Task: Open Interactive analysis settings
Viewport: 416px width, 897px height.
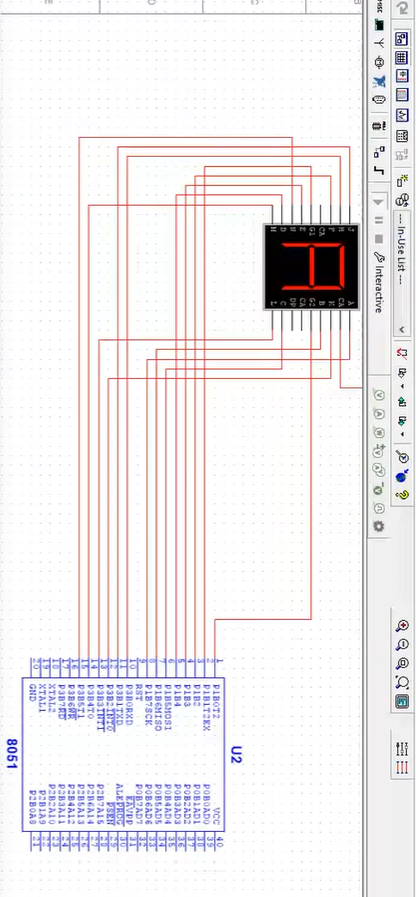Action: pos(378,283)
